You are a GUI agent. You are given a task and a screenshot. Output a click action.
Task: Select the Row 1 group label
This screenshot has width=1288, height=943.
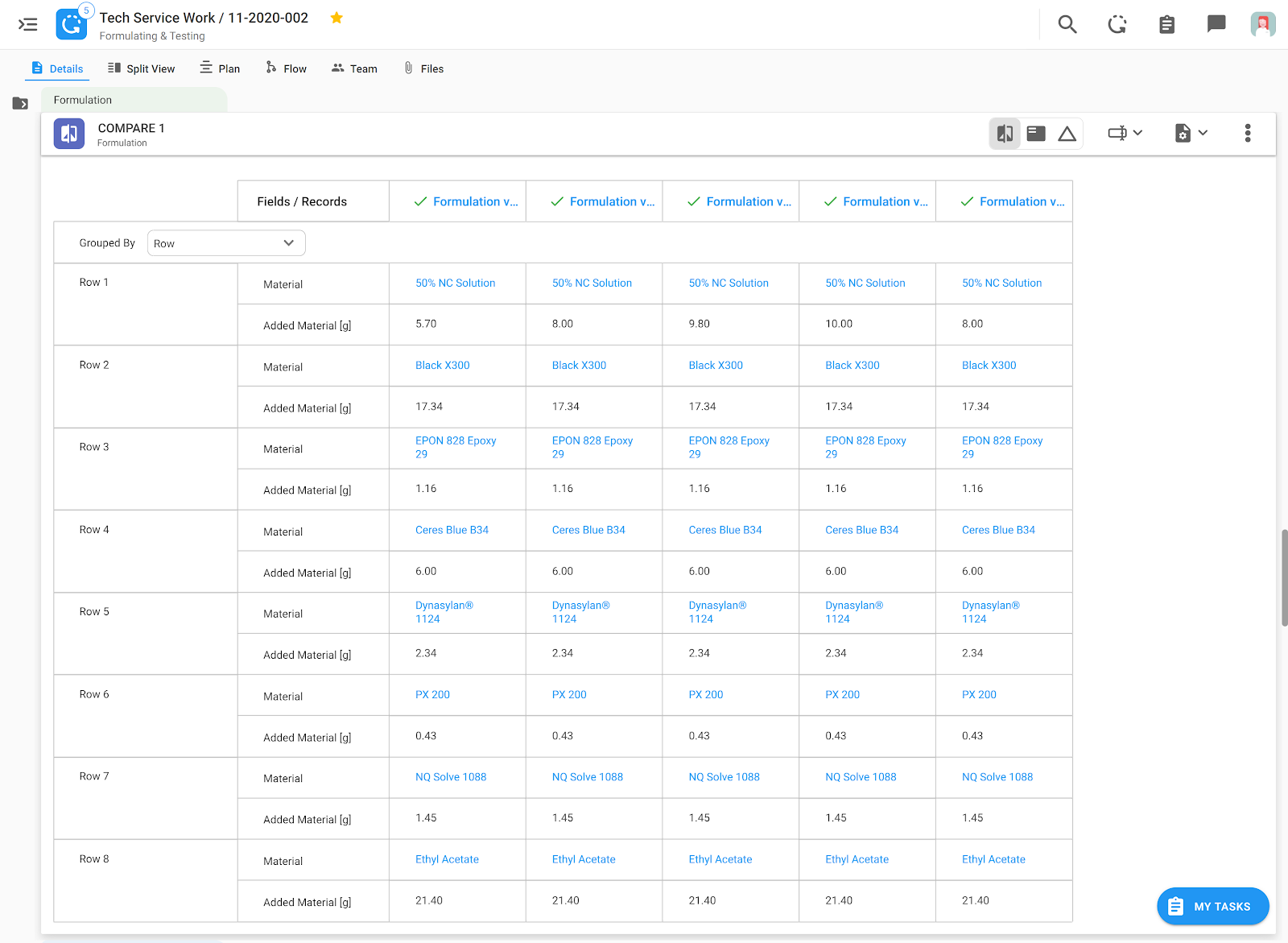click(94, 283)
